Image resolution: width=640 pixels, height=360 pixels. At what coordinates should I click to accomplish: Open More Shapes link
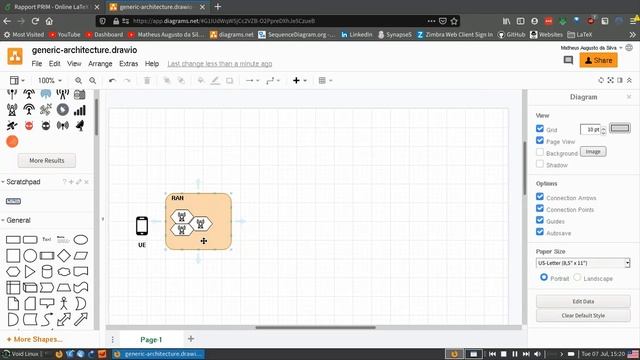coord(34,339)
